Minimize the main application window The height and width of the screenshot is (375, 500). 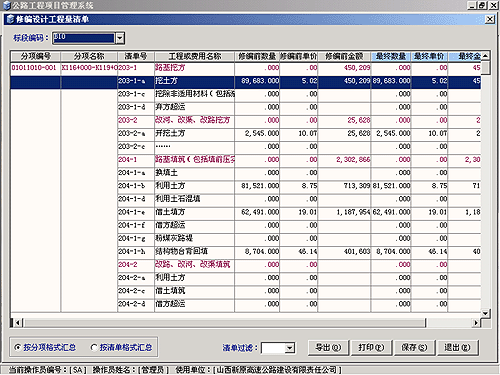click(472, 5)
